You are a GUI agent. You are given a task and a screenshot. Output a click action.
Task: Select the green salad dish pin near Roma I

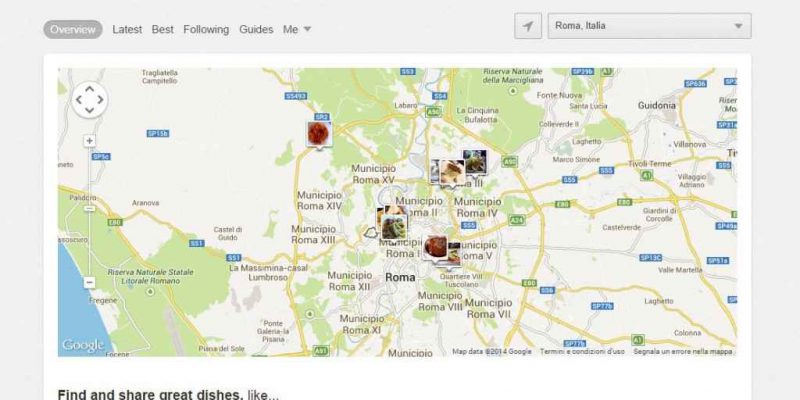pos(394,227)
